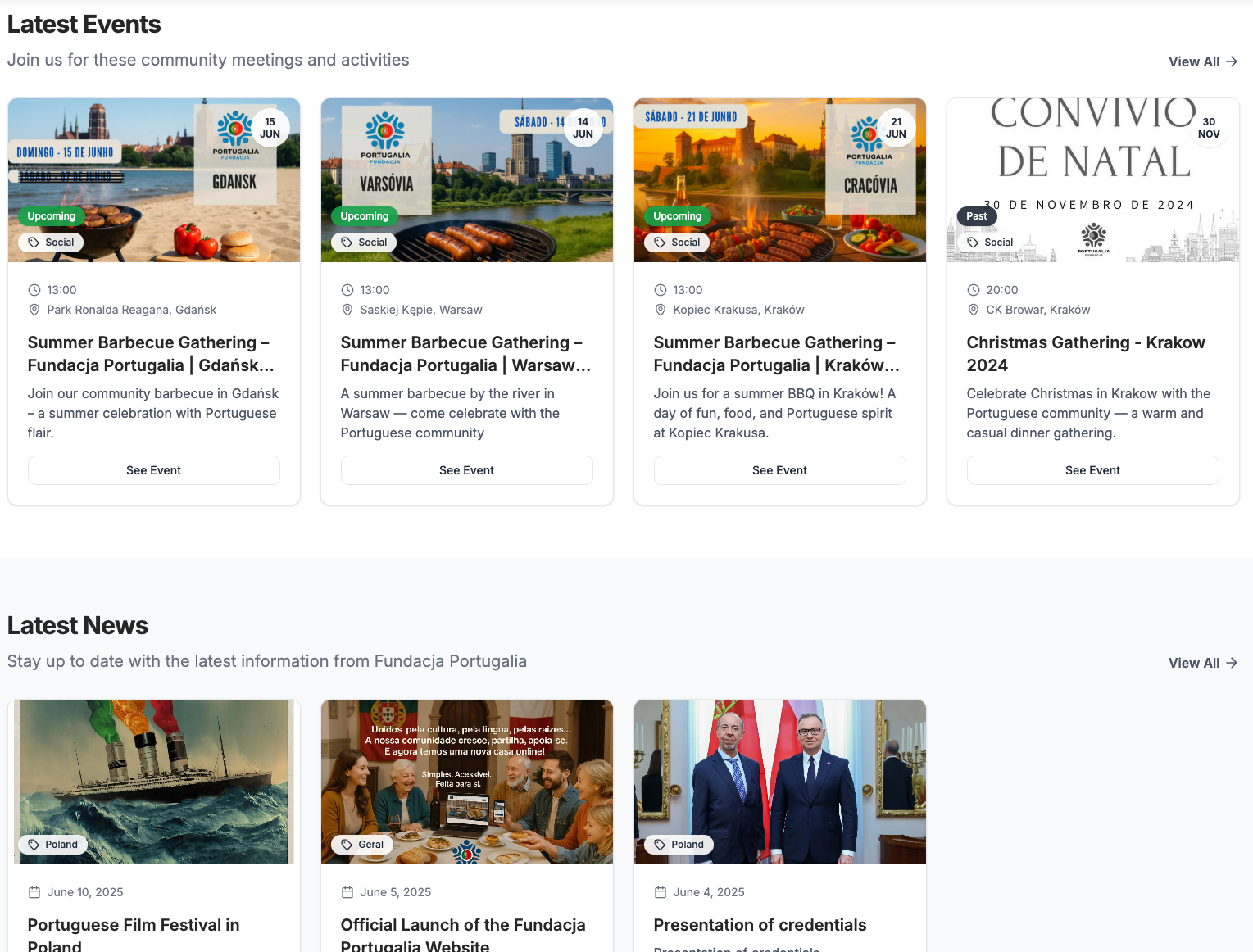Click the clock icon on the Kraków barbecue event
The image size is (1253, 952).
(x=661, y=290)
